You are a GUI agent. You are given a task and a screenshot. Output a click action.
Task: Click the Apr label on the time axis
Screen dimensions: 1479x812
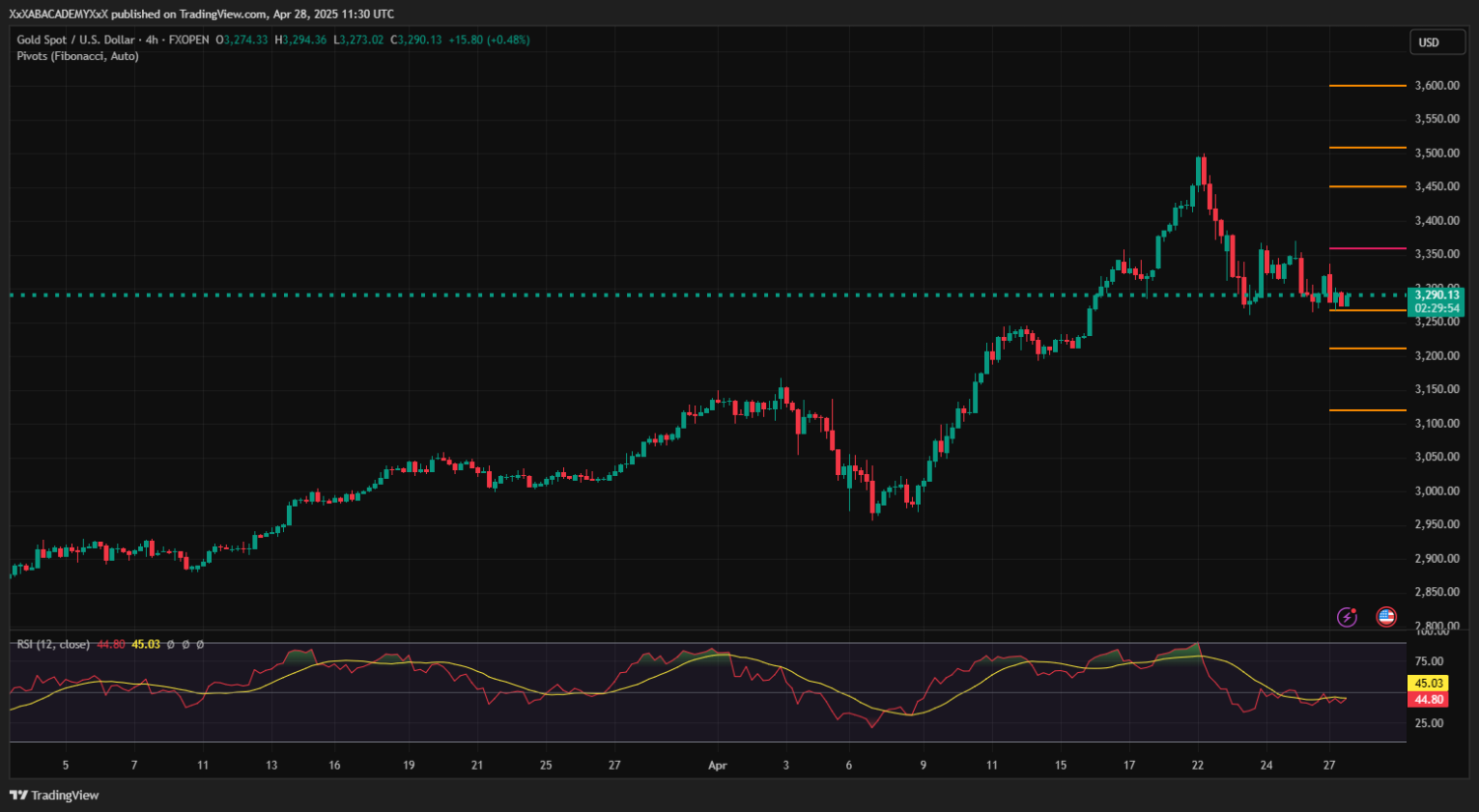pyautogui.click(x=717, y=766)
